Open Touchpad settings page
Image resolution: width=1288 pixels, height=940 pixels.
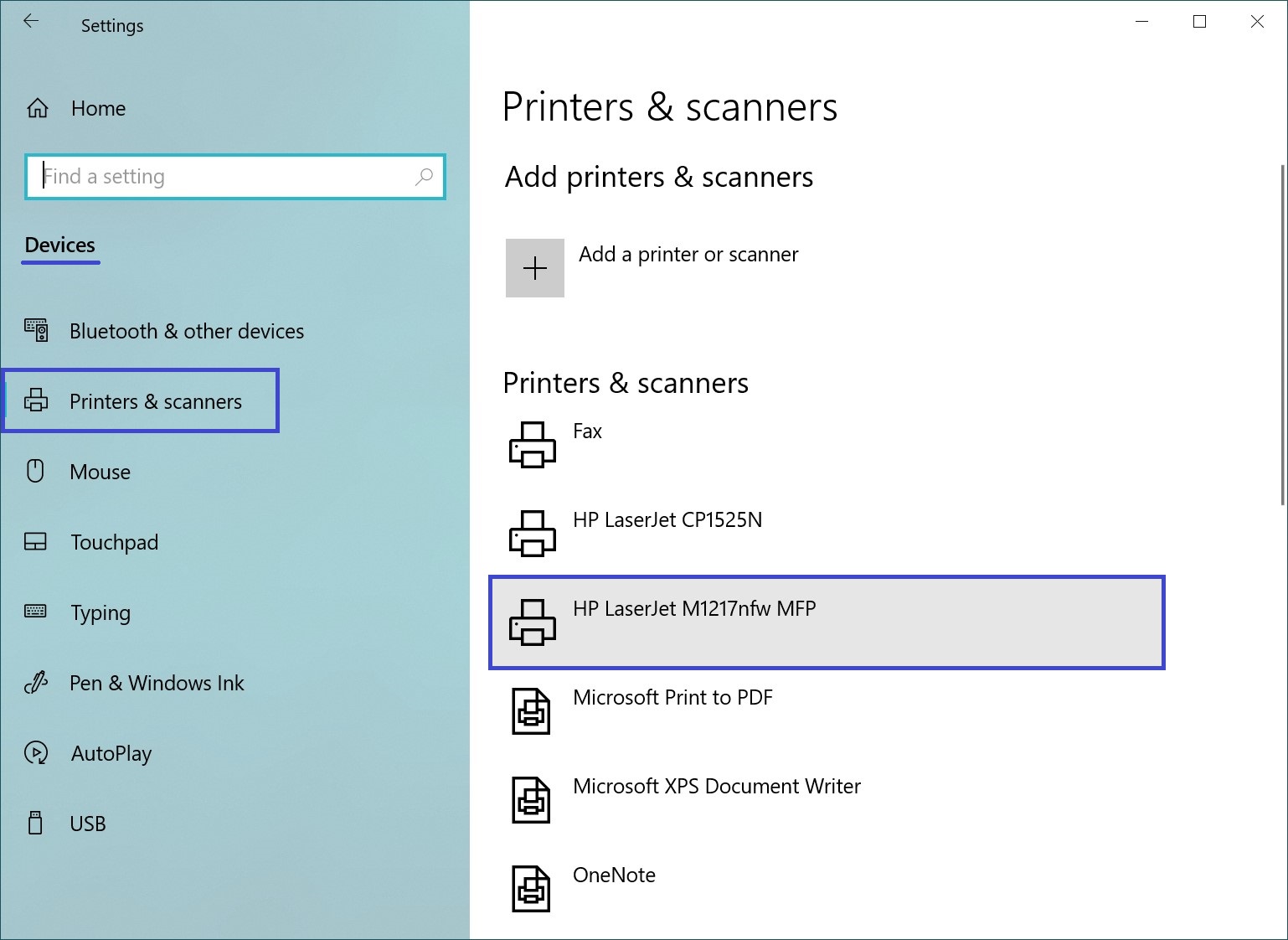(115, 542)
